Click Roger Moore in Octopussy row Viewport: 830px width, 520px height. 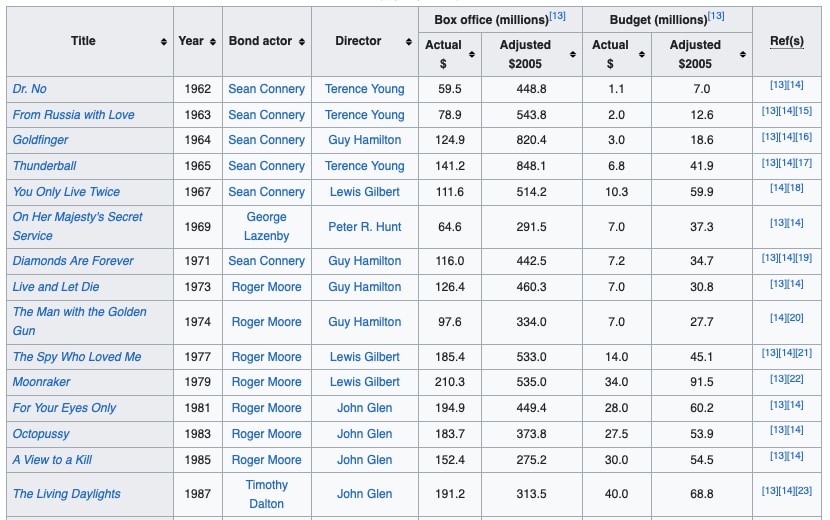pos(266,434)
